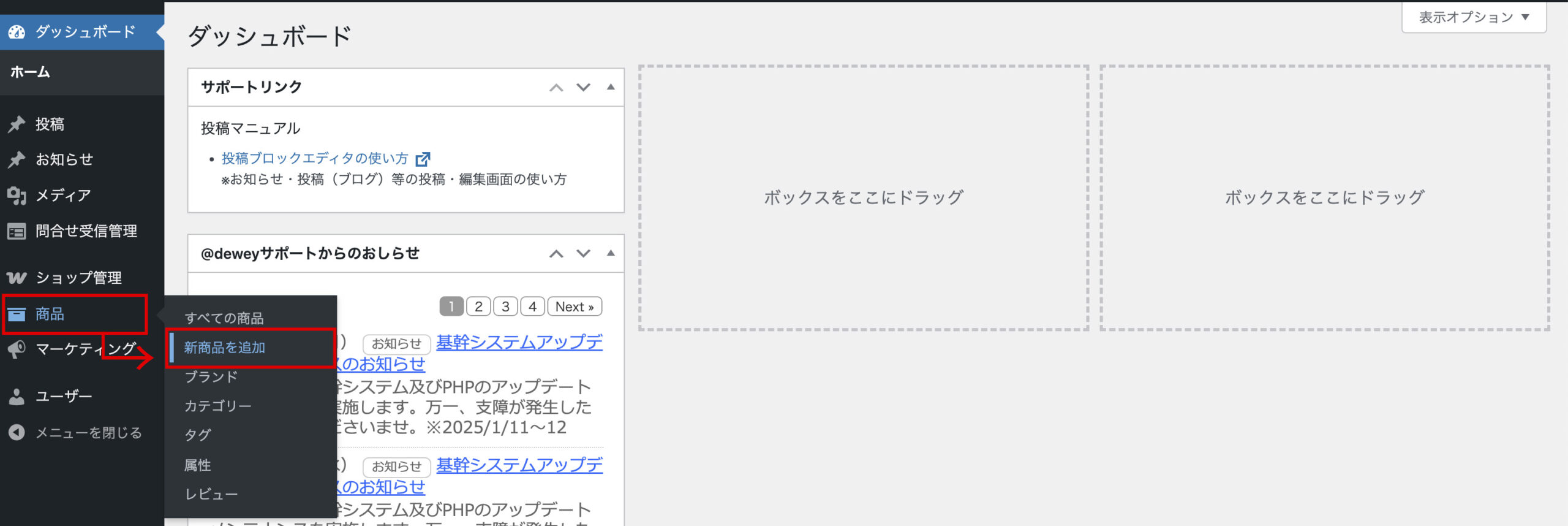Move サポートリンク panel down with chevron
Image resolution: width=1568 pixels, height=526 pixels.
click(x=583, y=87)
